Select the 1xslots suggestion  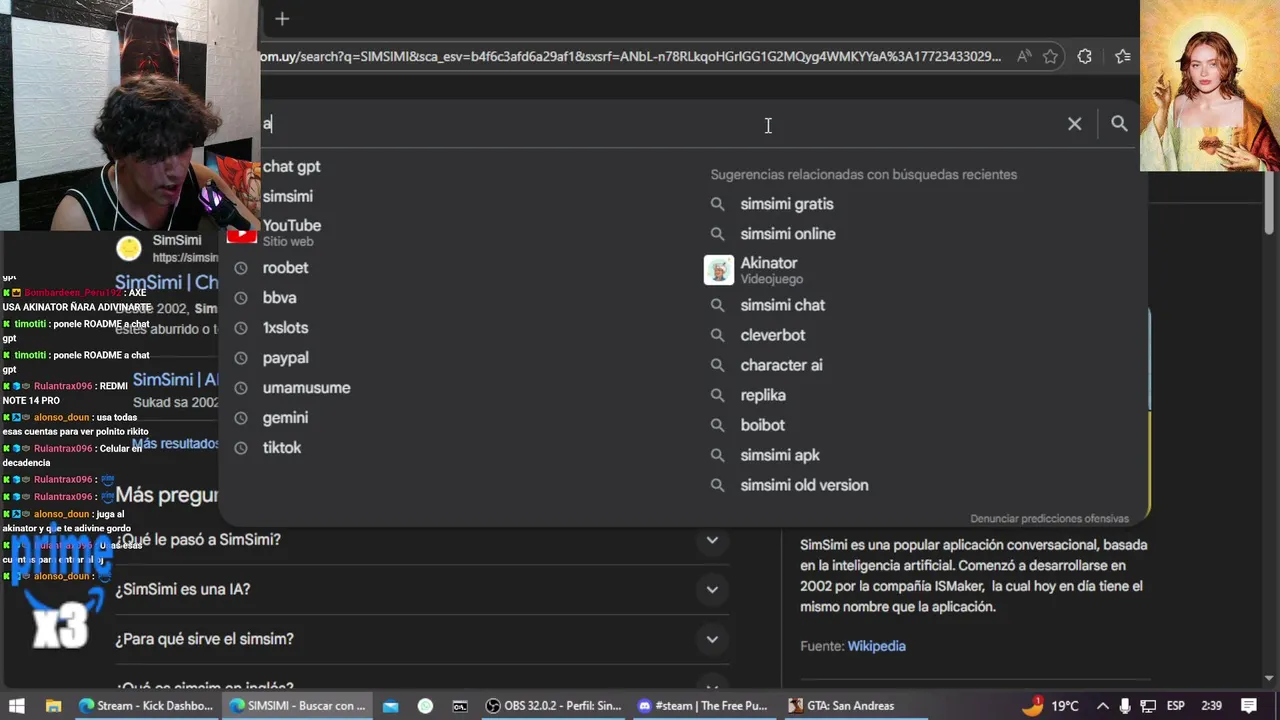[x=285, y=328]
